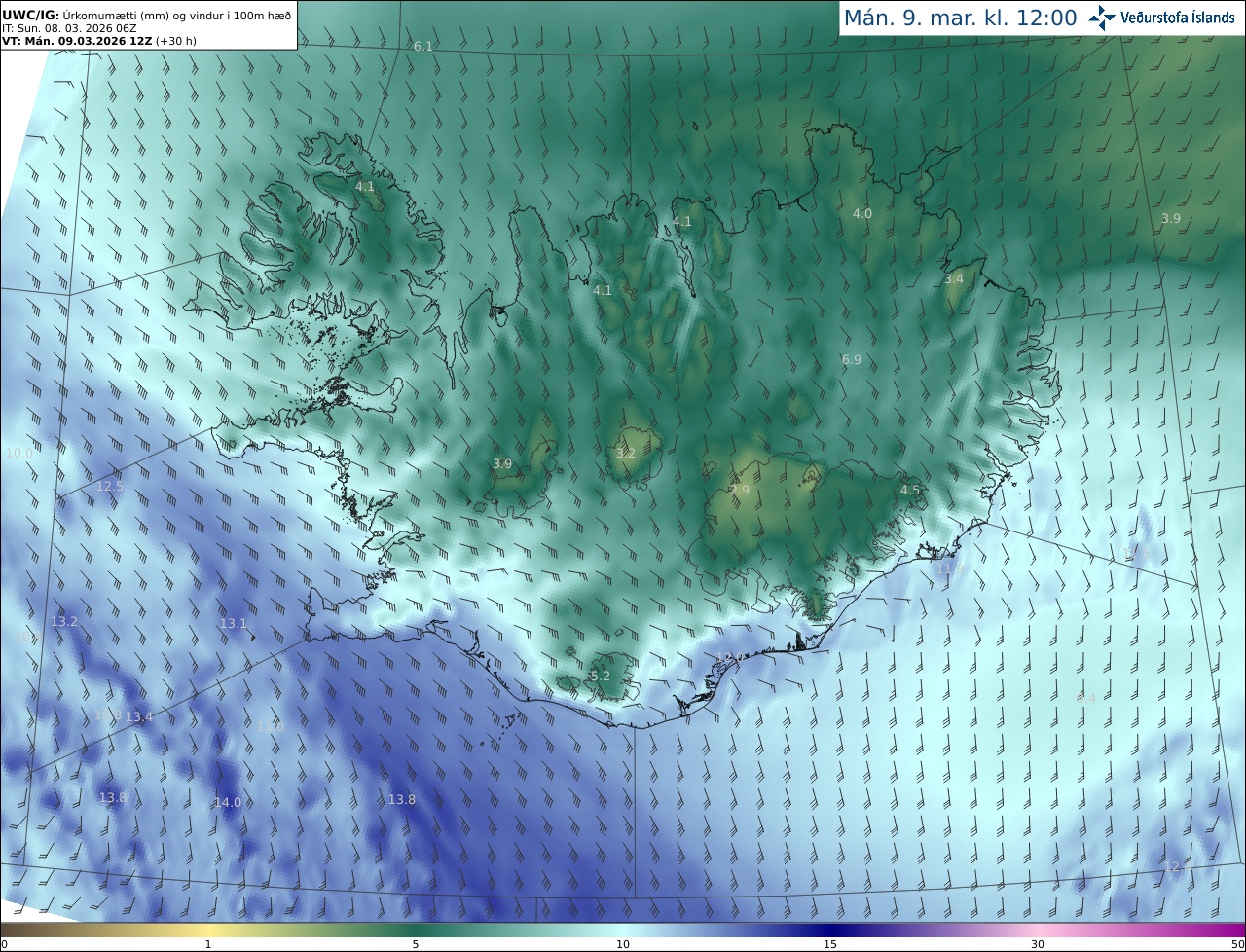This screenshot has width=1246, height=952.
Task: Click the 5.2 value on the southern glacier
Action: coord(601,677)
